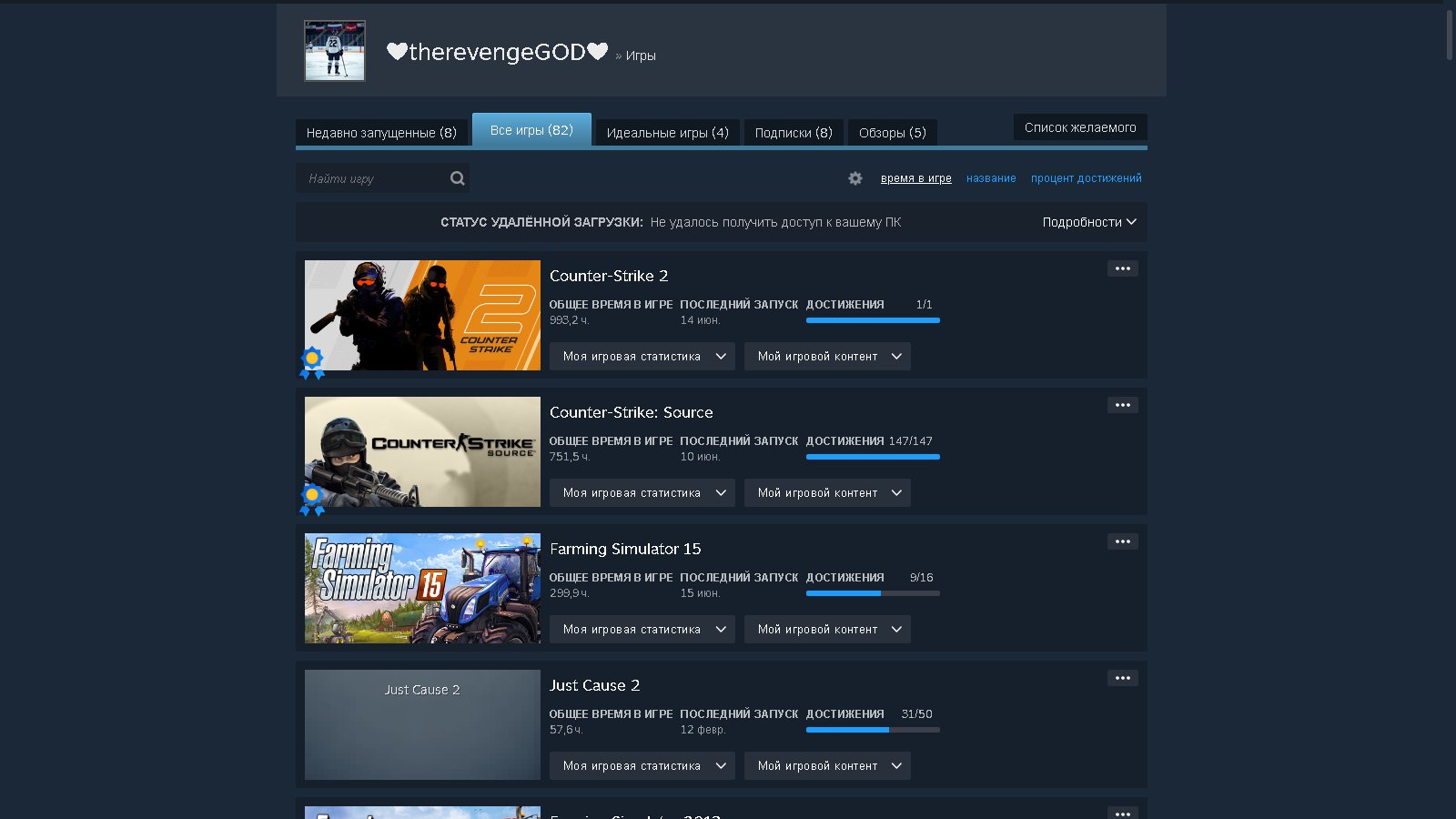Open the three-dot menu for Counter-Strike: Source
Screen dimensions: 1456x819
[1123, 405]
